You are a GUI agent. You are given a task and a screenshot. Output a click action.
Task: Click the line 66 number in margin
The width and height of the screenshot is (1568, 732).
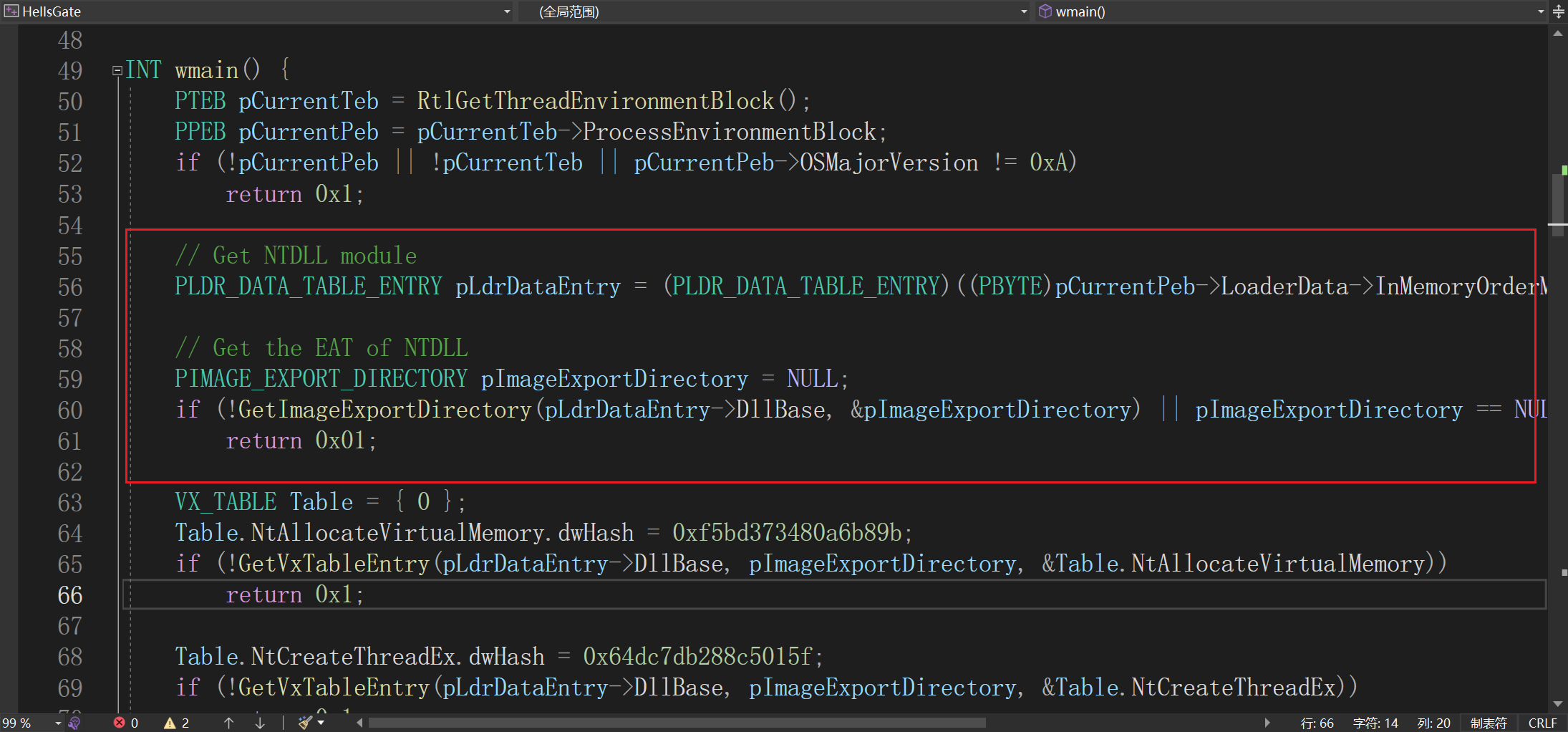70,595
